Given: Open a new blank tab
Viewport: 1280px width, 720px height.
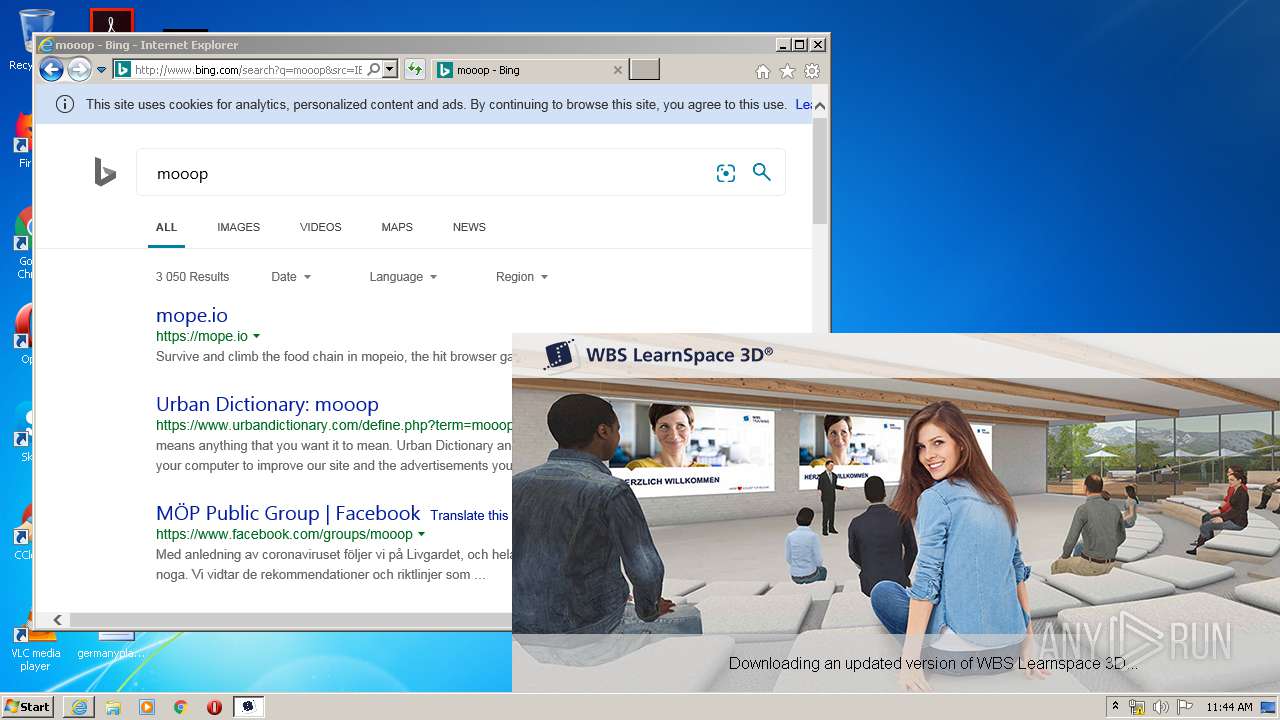Looking at the screenshot, I should click(644, 70).
